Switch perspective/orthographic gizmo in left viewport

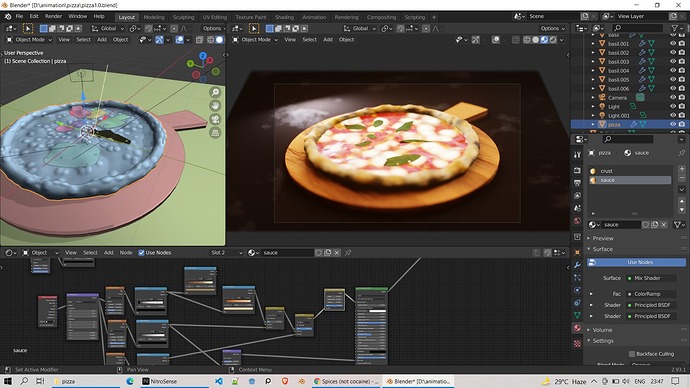point(215,133)
